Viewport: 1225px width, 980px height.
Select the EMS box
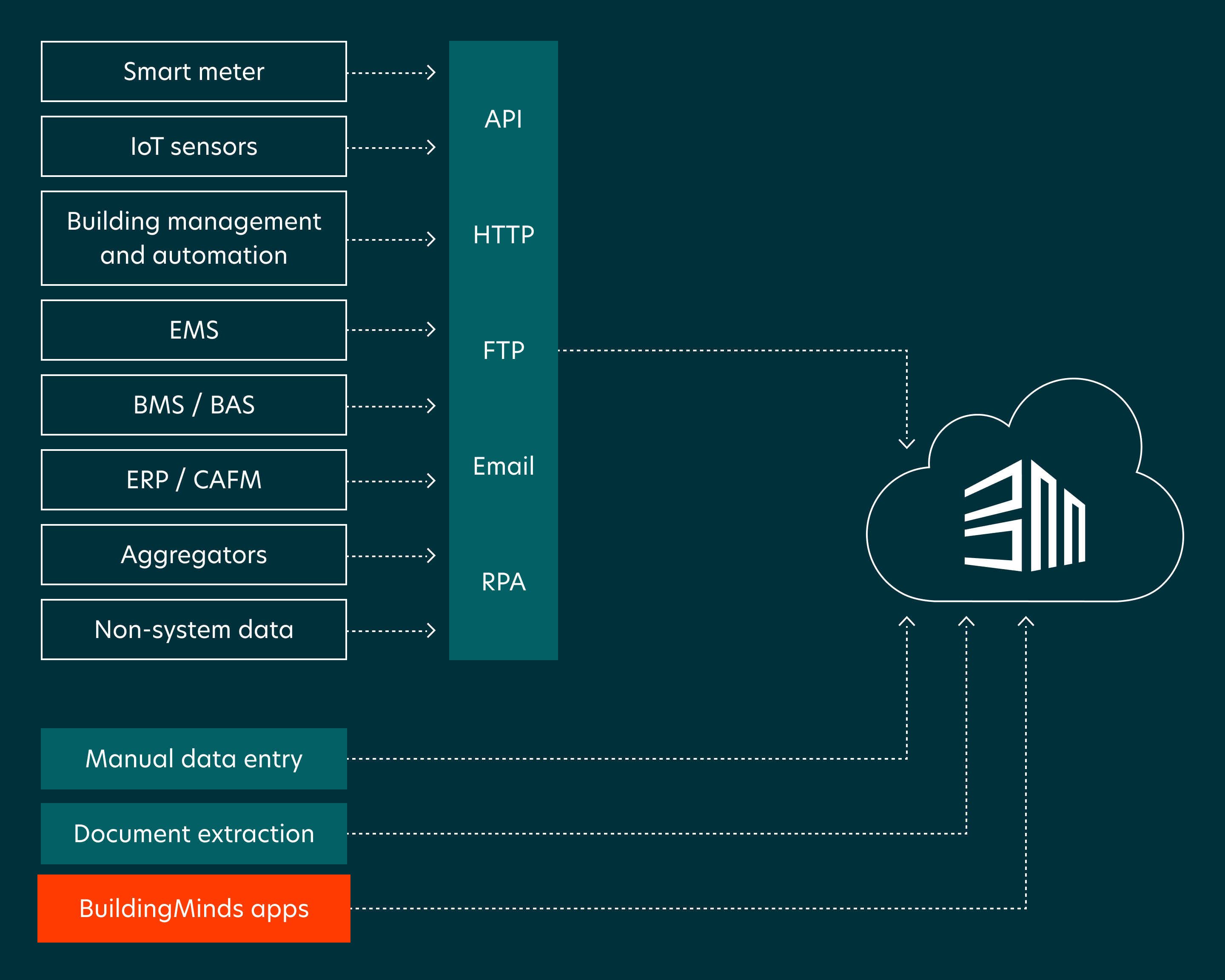click(x=194, y=330)
